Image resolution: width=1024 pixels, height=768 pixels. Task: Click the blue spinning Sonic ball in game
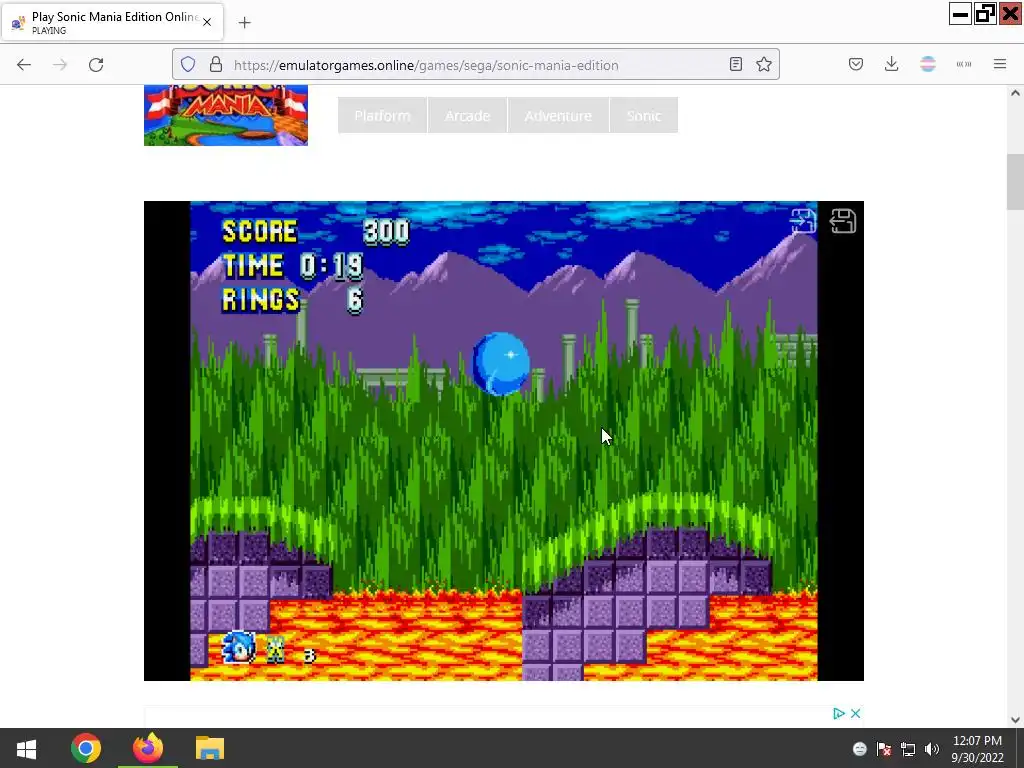coord(501,363)
